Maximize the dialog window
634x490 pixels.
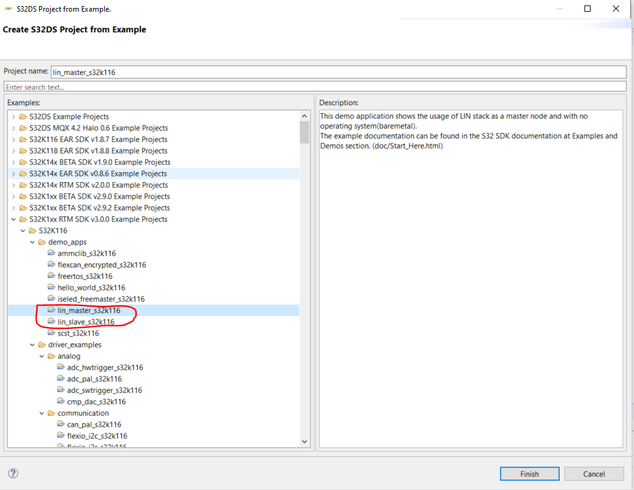coord(588,8)
